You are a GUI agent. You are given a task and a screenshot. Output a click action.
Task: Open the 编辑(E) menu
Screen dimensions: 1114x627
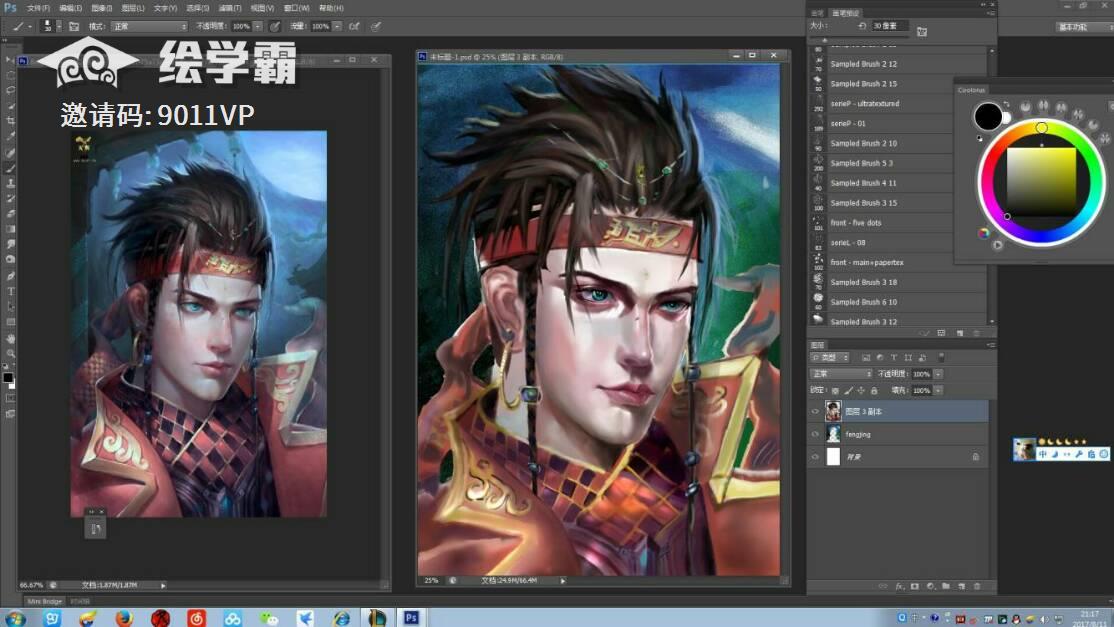click(x=70, y=8)
